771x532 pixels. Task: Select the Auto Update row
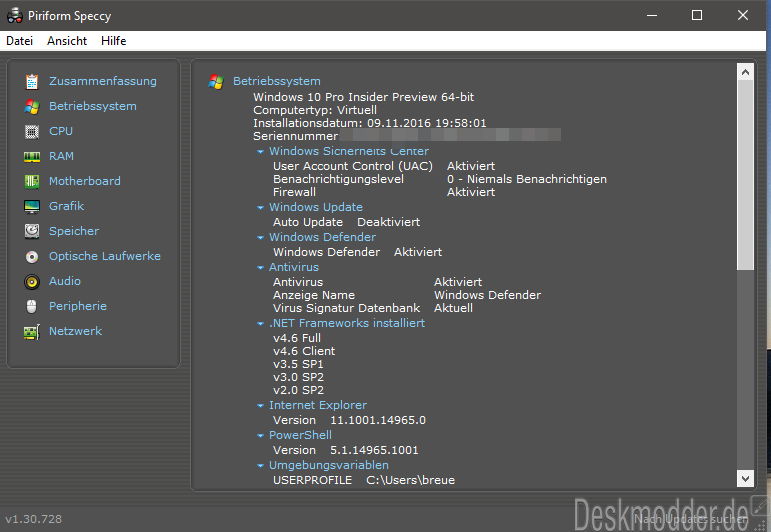click(347, 222)
